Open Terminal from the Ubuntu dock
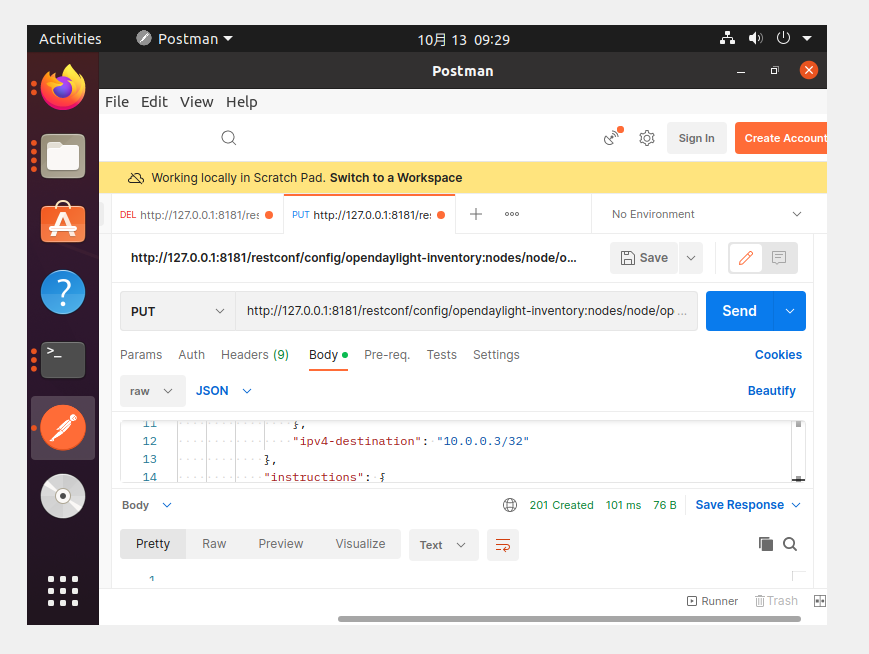Image resolution: width=869 pixels, height=654 pixels. [63, 360]
